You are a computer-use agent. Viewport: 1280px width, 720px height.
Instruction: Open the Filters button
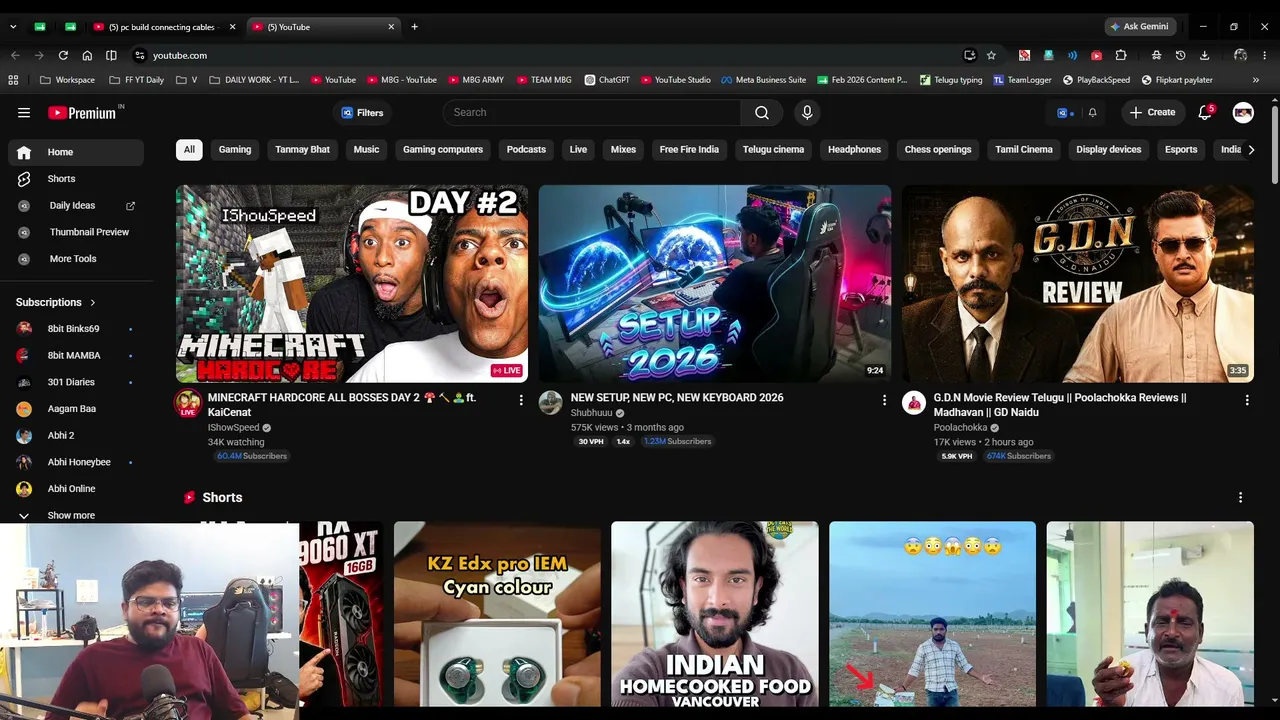362,113
